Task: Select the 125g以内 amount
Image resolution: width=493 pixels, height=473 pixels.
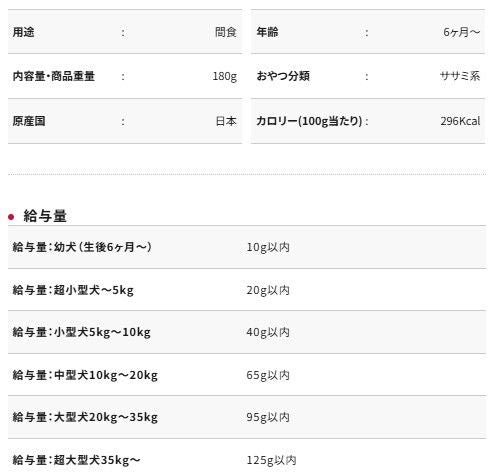Action: click(271, 460)
